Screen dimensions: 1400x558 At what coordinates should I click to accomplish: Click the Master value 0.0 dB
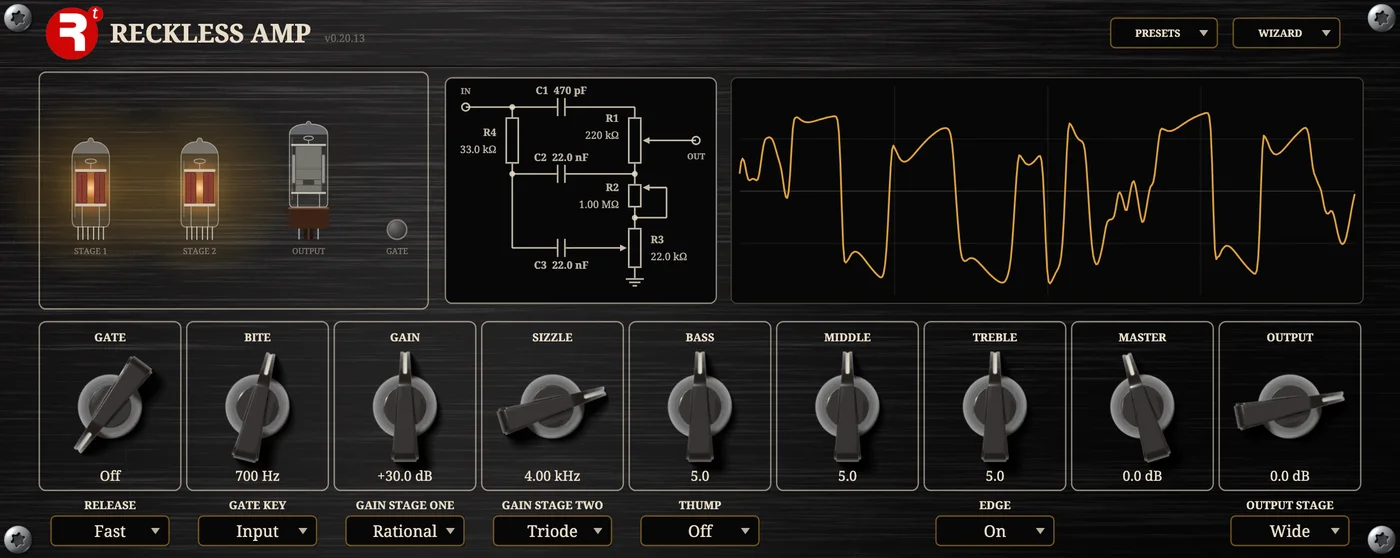tap(1142, 476)
